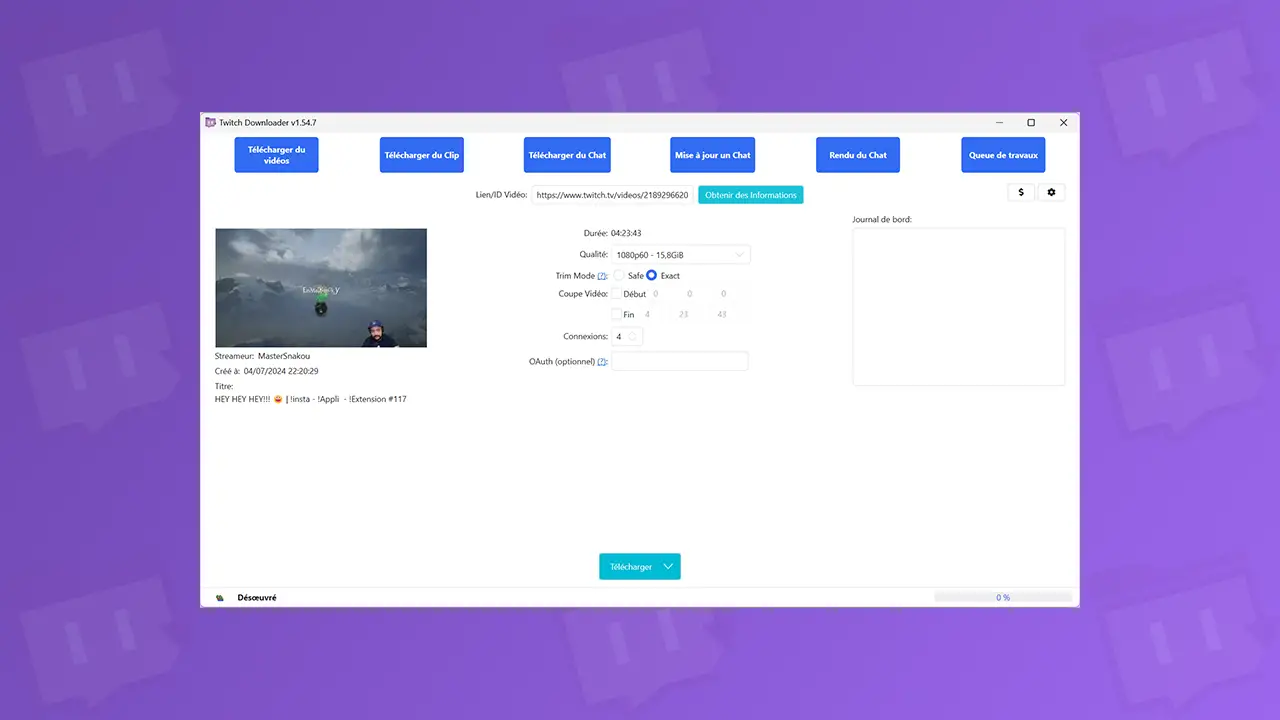This screenshot has width=1280, height=720.
Task: Open the Mise à jour un Chat tab
Action: 712,155
